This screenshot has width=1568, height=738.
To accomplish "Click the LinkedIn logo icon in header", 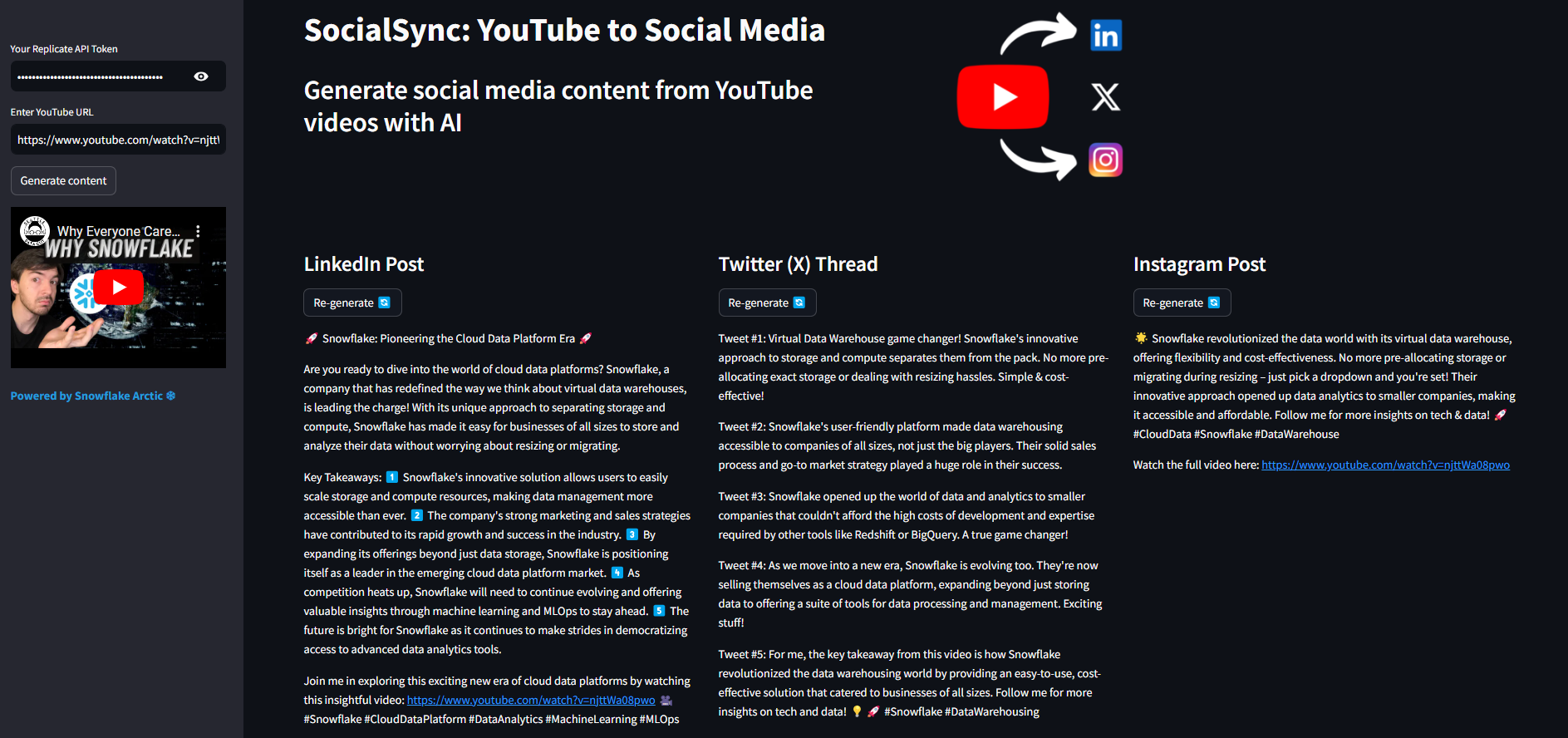I will (1106, 35).
